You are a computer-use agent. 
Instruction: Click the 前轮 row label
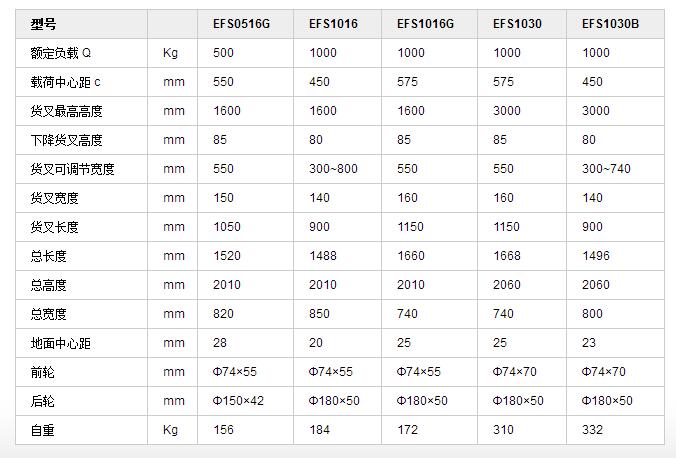(x=42, y=372)
